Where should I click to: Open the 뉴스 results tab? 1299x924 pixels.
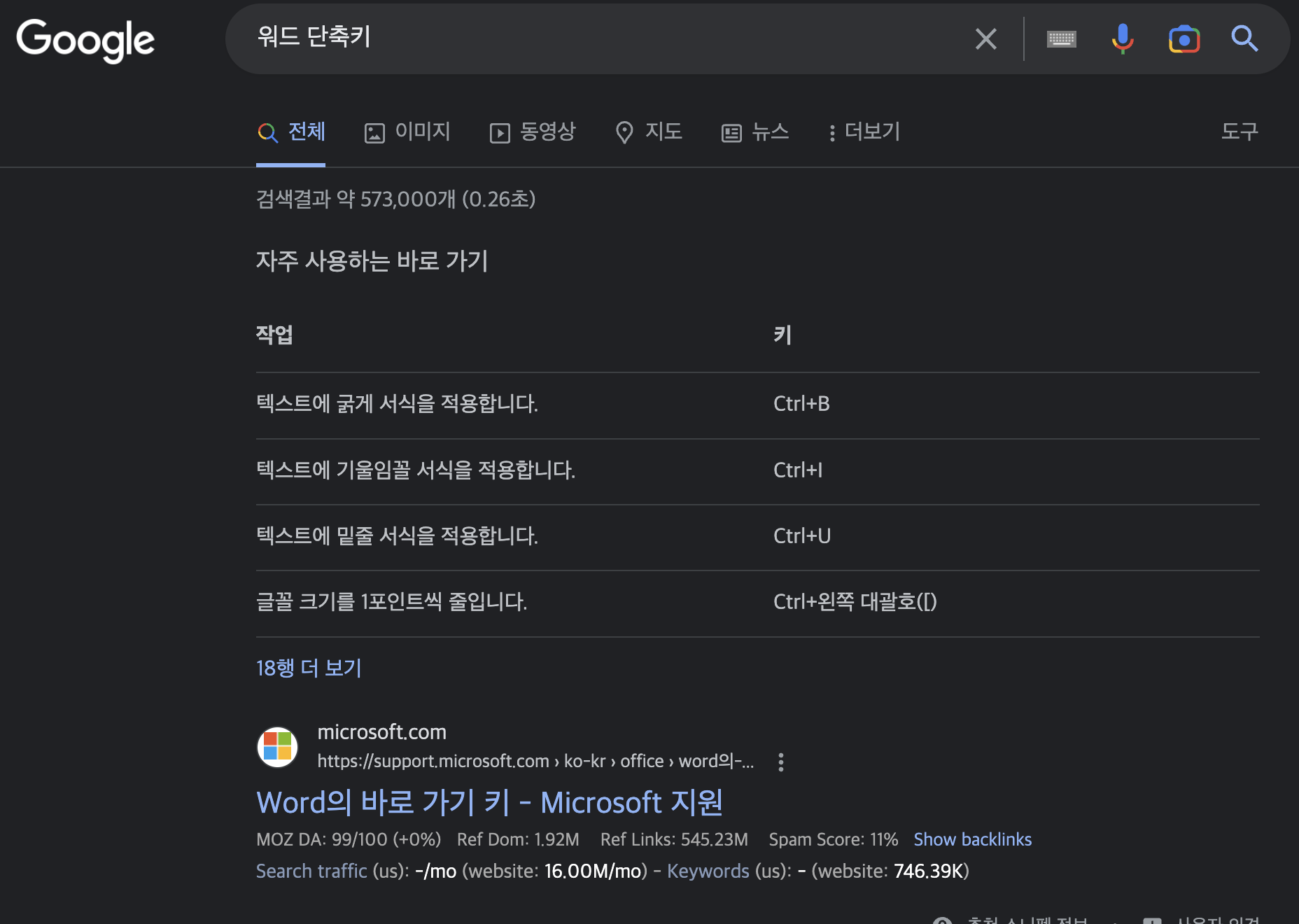pyautogui.click(x=755, y=132)
